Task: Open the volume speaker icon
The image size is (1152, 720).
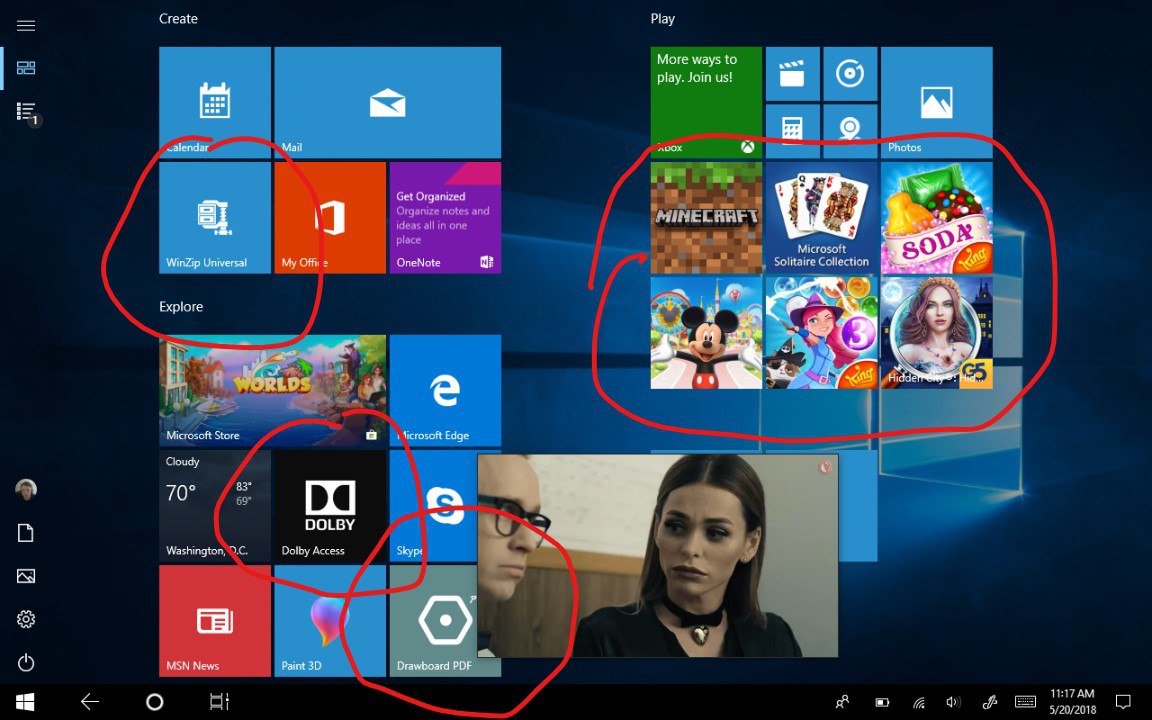Action: (x=954, y=702)
